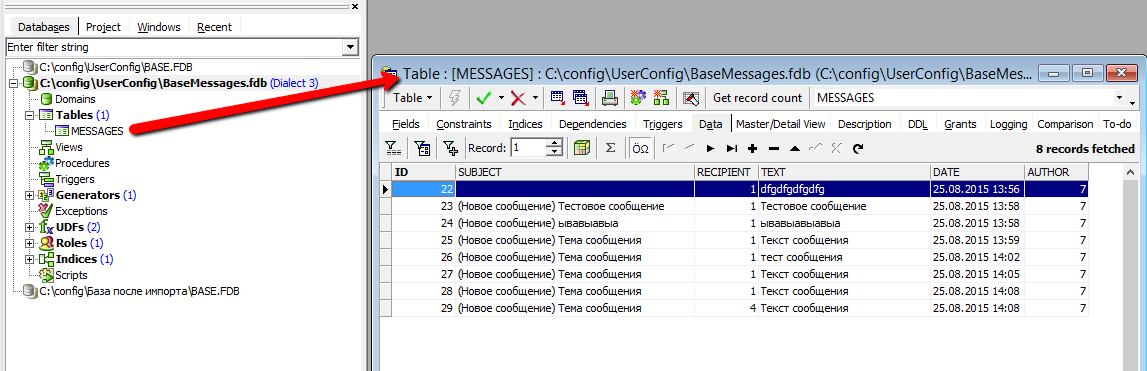
Task: Switch to the Constraints tab
Action: 464,124
